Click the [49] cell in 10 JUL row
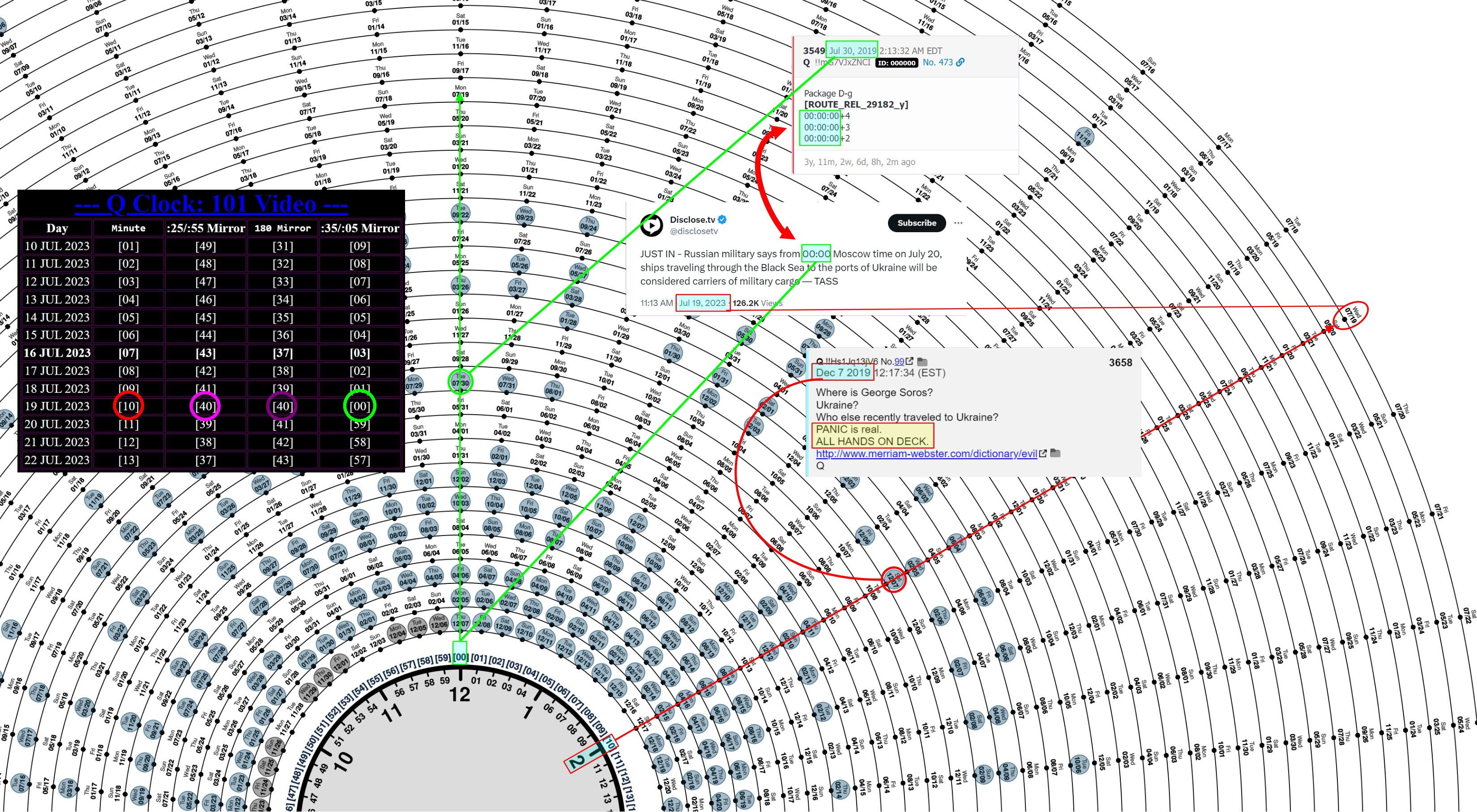The height and width of the screenshot is (812, 1477). 206,247
